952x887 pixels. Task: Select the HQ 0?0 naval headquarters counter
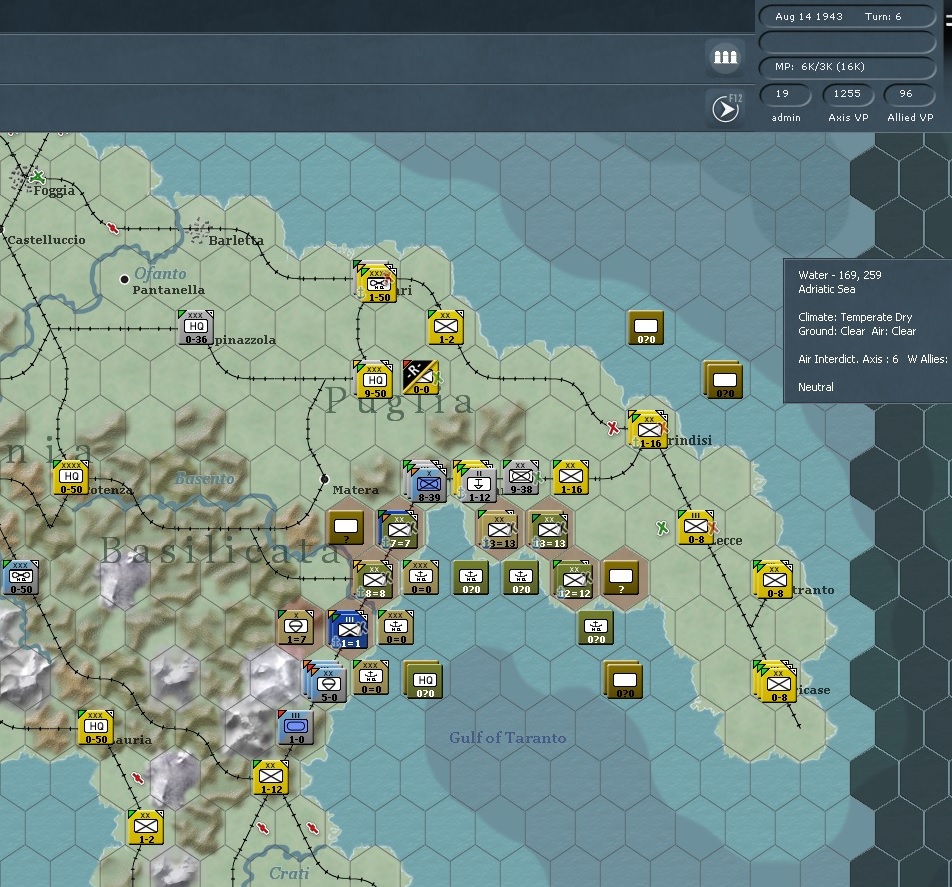click(x=423, y=680)
